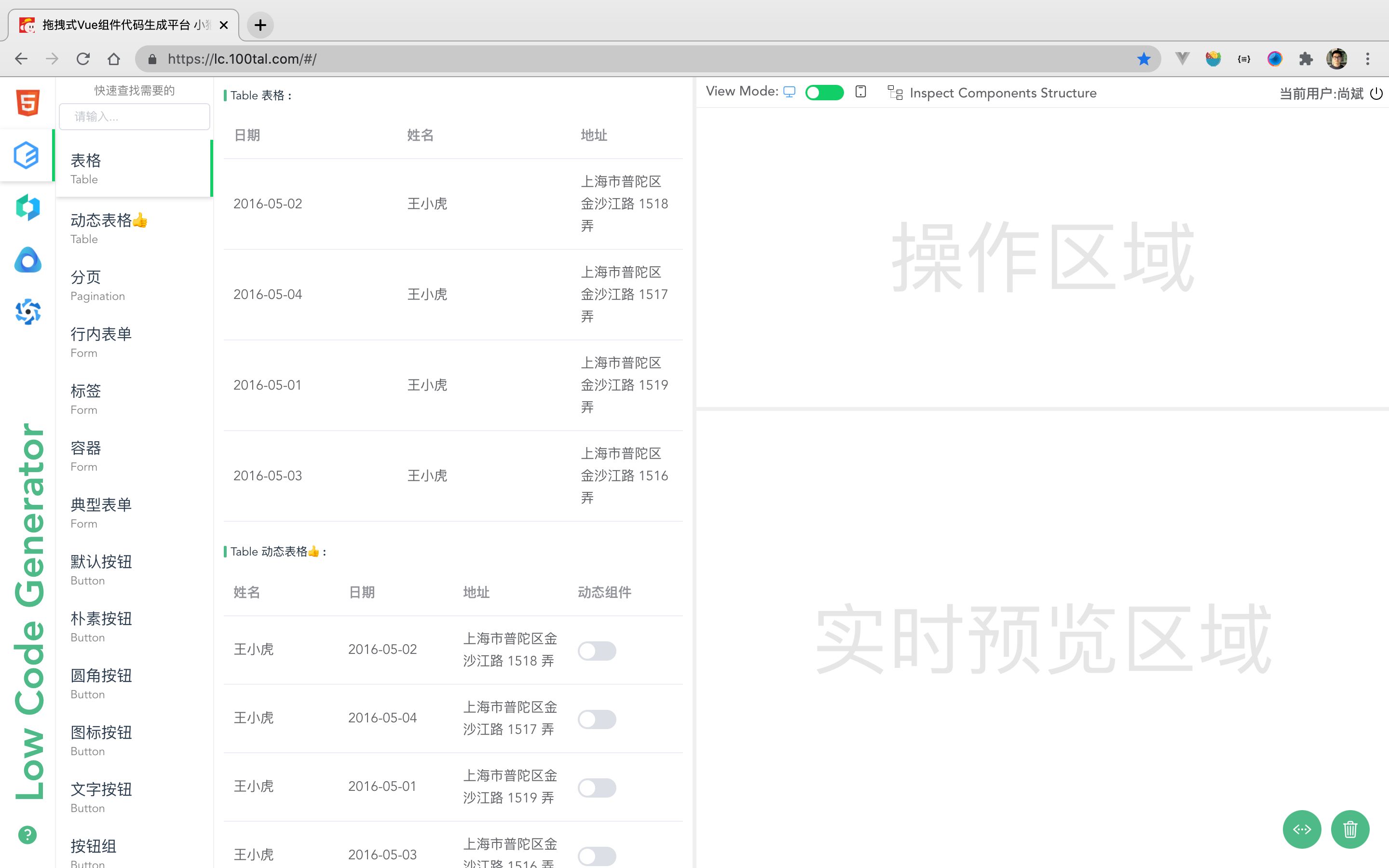The image size is (1389, 868).
Task: Close the current browser tab
Action: click(x=224, y=25)
